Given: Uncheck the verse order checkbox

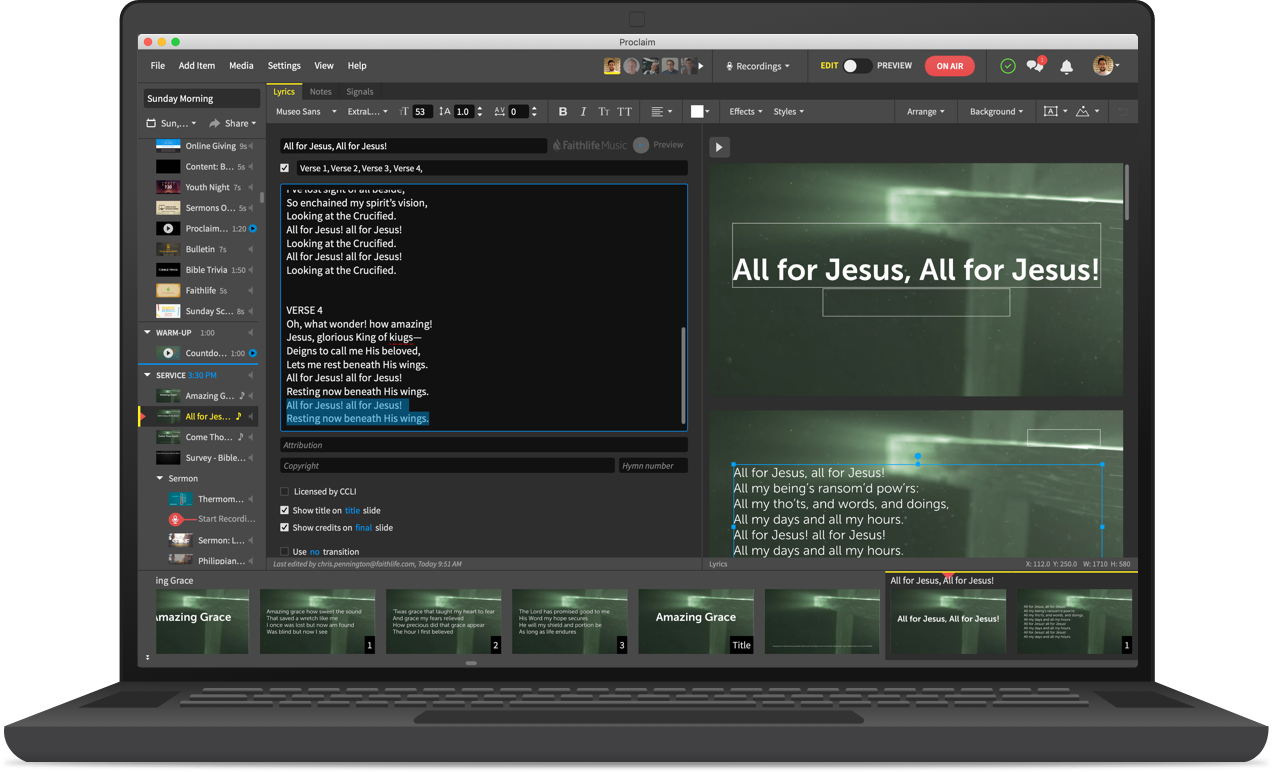Looking at the screenshot, I should 285,168.
